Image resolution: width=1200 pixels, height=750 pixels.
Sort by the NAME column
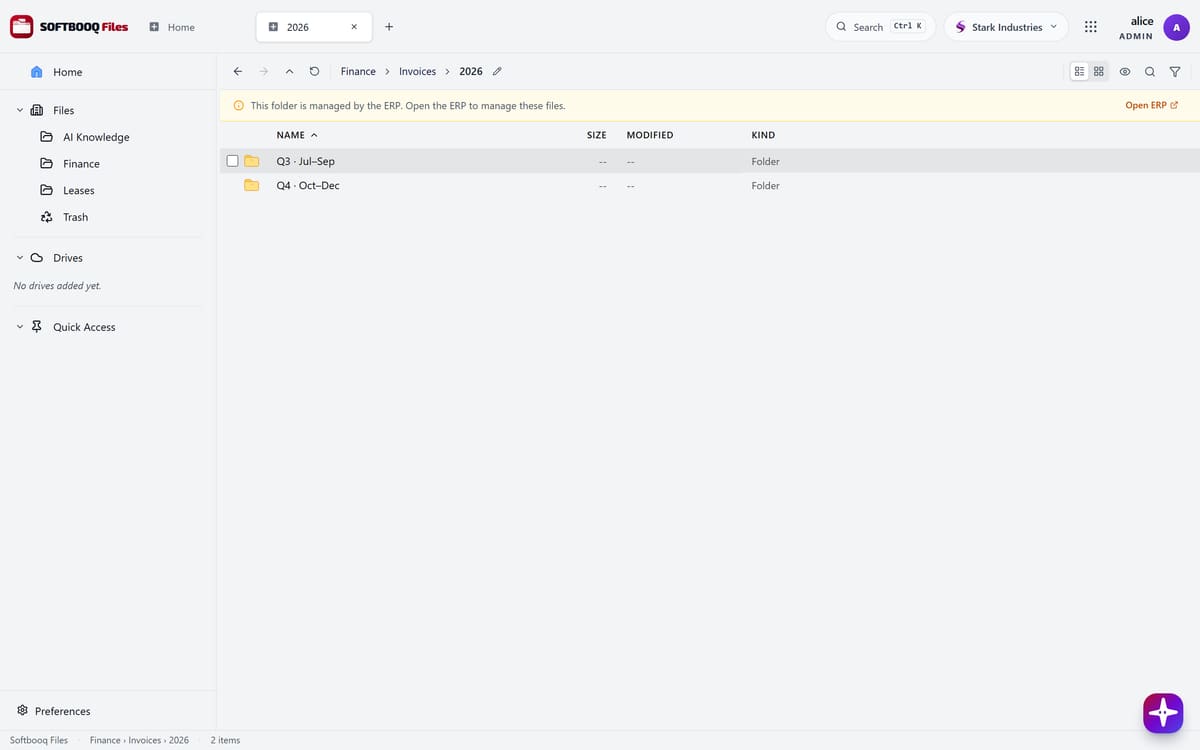[297, 135]
